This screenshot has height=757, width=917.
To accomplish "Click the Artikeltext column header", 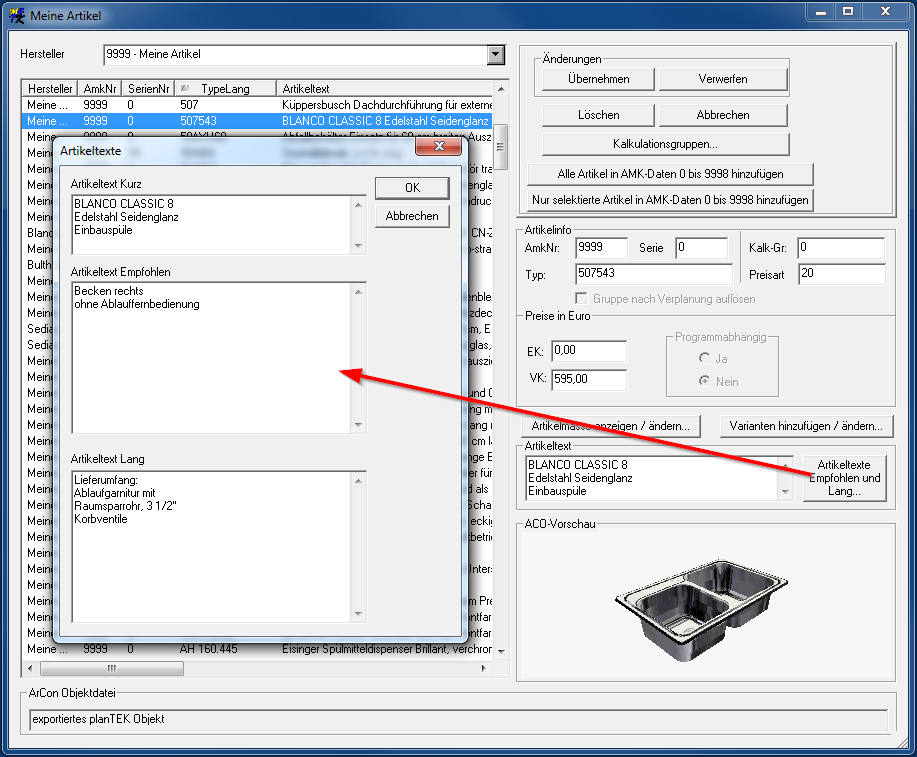I will tap(384, 89).
